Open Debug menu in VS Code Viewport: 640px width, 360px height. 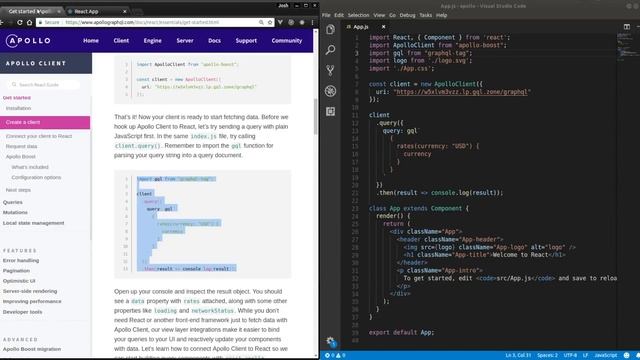point(407,15)
